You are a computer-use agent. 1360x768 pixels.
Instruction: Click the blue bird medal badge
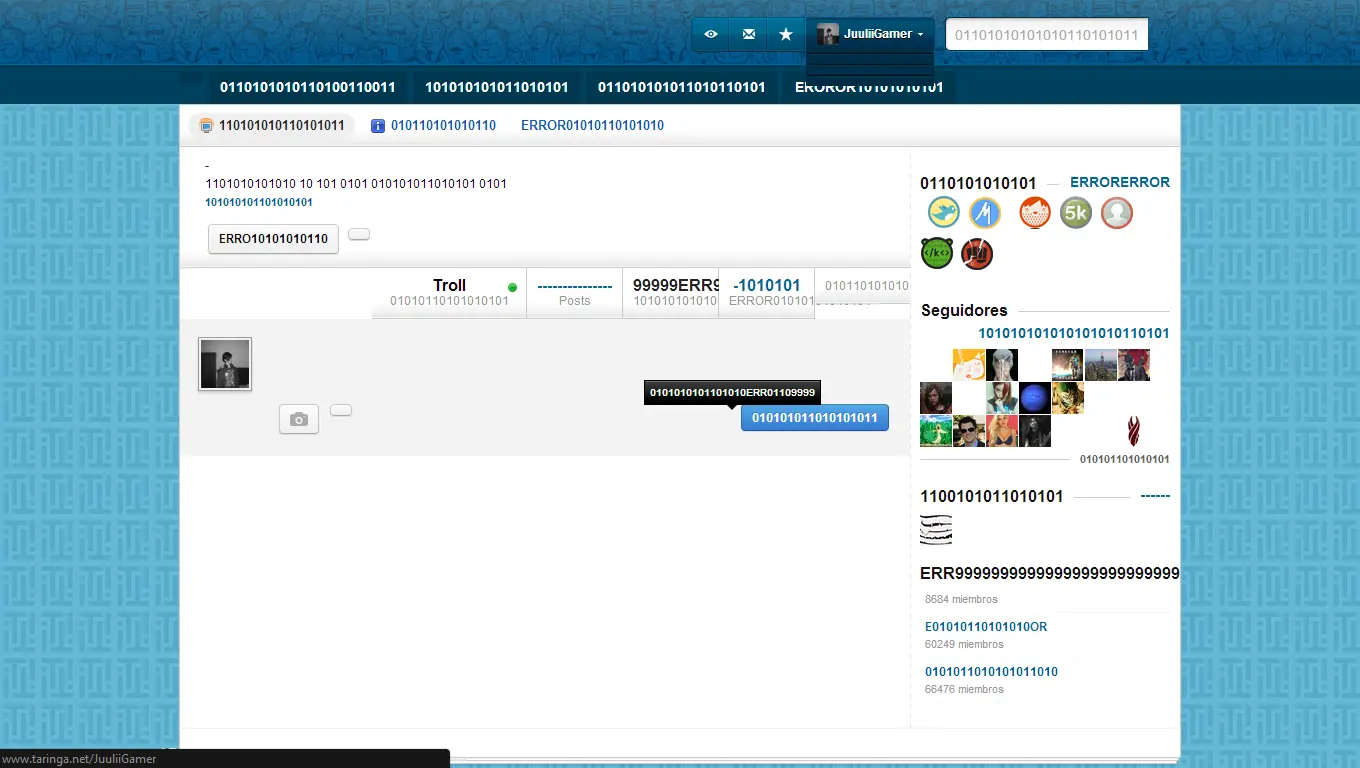pyautogui.click(x=944, y=213)
